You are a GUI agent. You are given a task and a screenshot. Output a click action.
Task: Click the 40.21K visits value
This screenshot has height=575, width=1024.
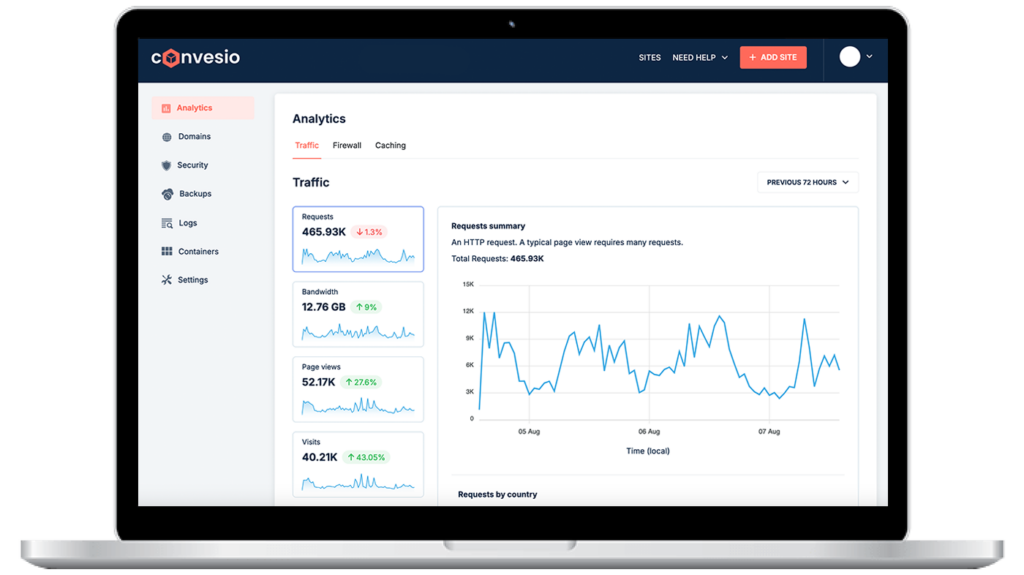[x=319, y=457]
